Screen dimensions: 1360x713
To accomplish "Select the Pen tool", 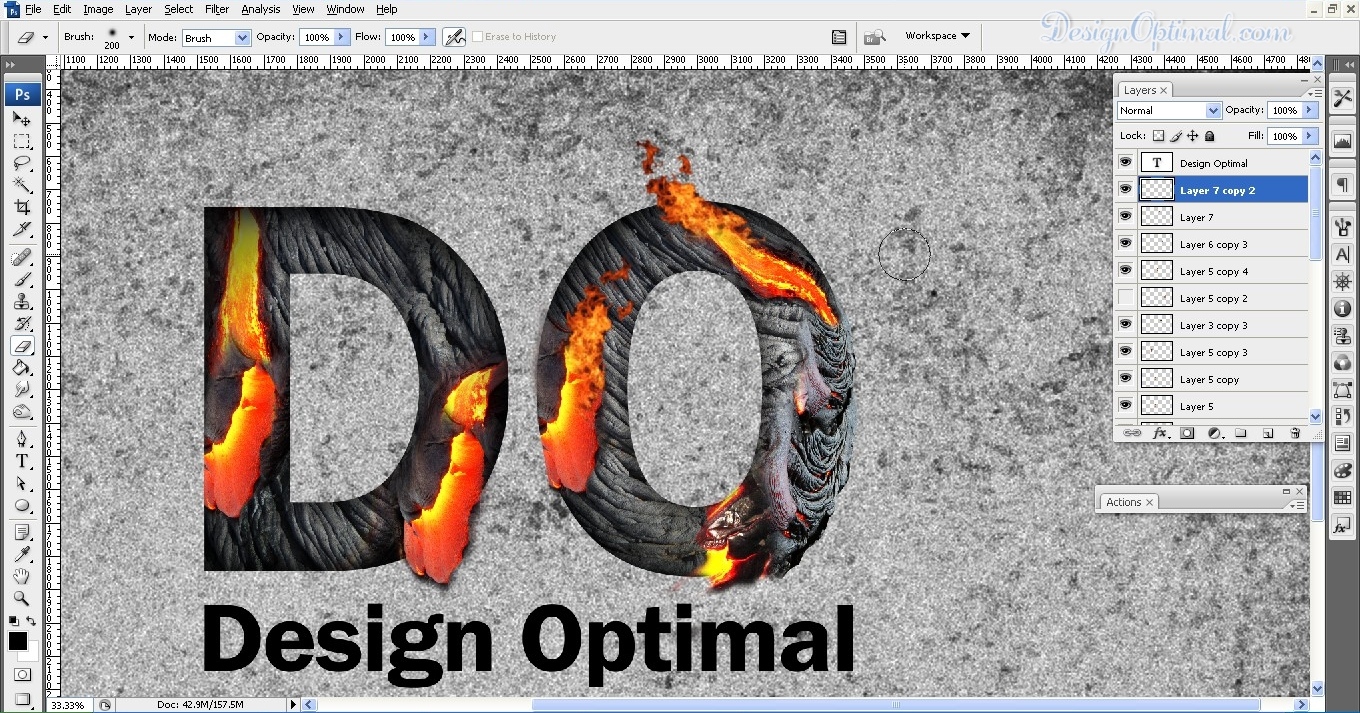I will [x=22, y=439].
